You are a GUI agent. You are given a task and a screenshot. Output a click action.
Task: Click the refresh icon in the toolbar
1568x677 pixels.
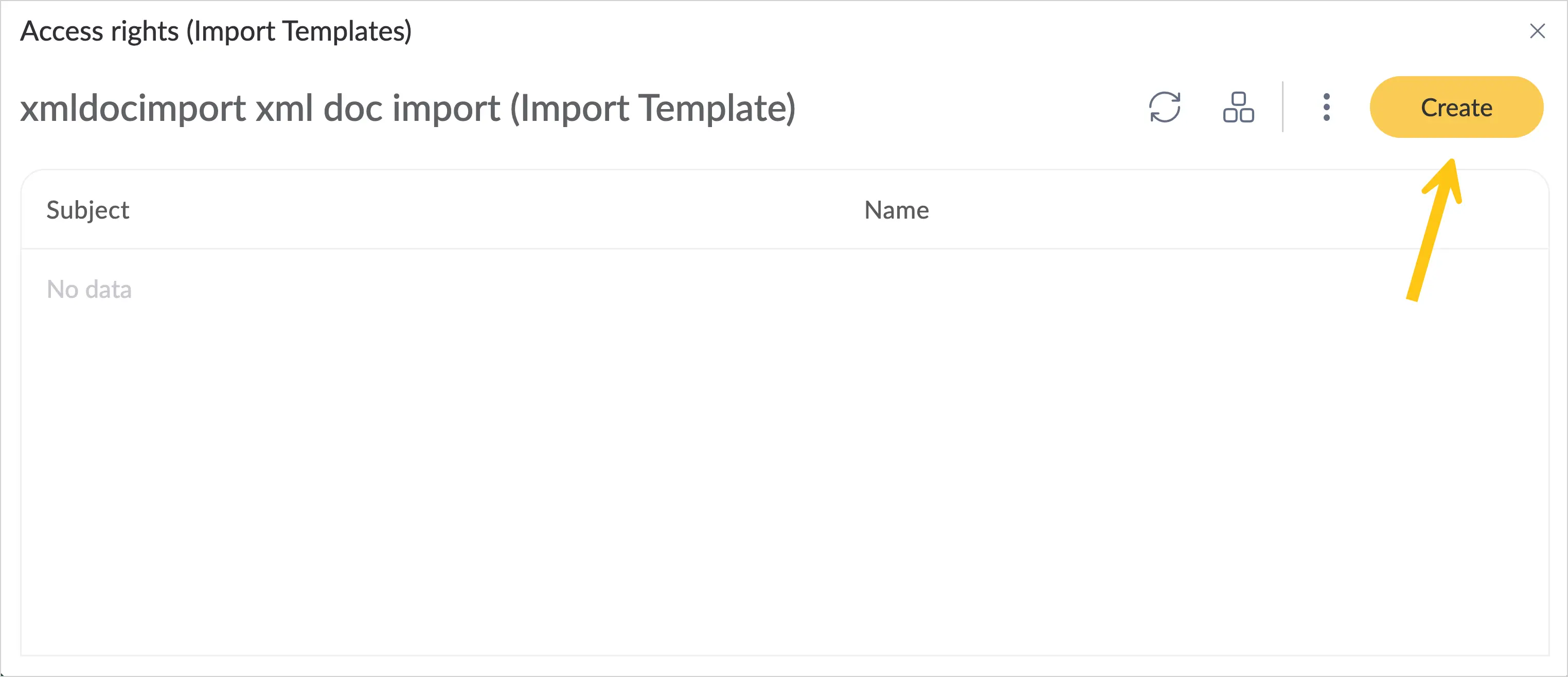(x=1165, y=107)
